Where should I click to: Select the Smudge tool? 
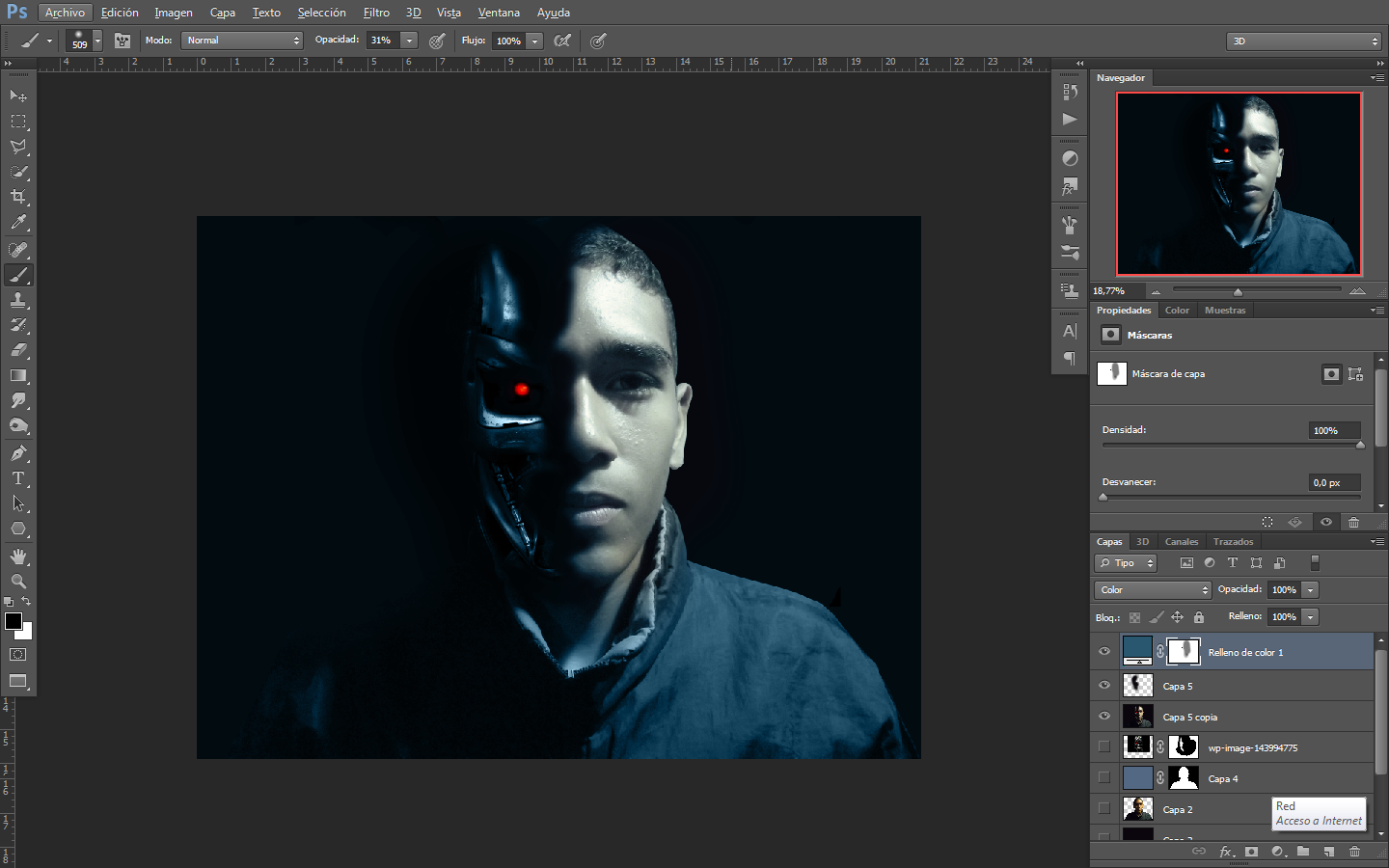[18, 400]
